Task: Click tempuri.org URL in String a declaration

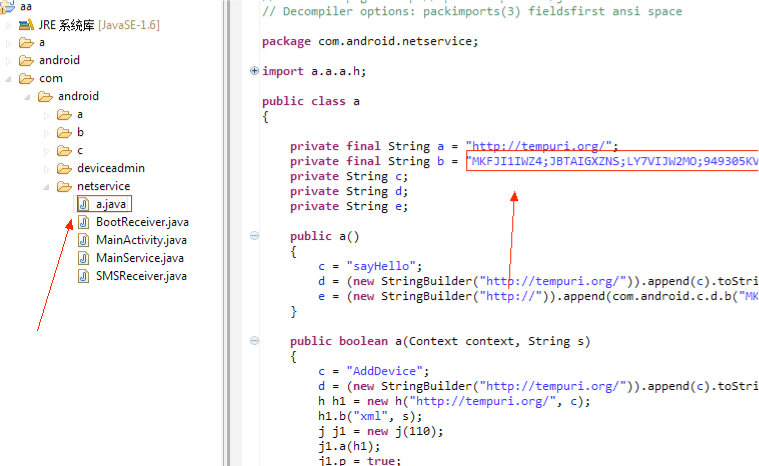Action: coord(539,146)
